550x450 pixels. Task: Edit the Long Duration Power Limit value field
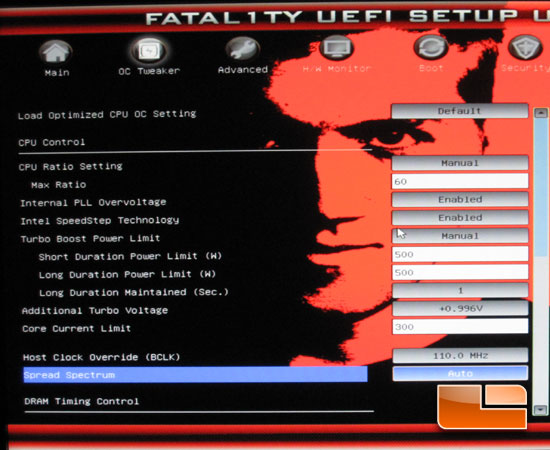460,272
